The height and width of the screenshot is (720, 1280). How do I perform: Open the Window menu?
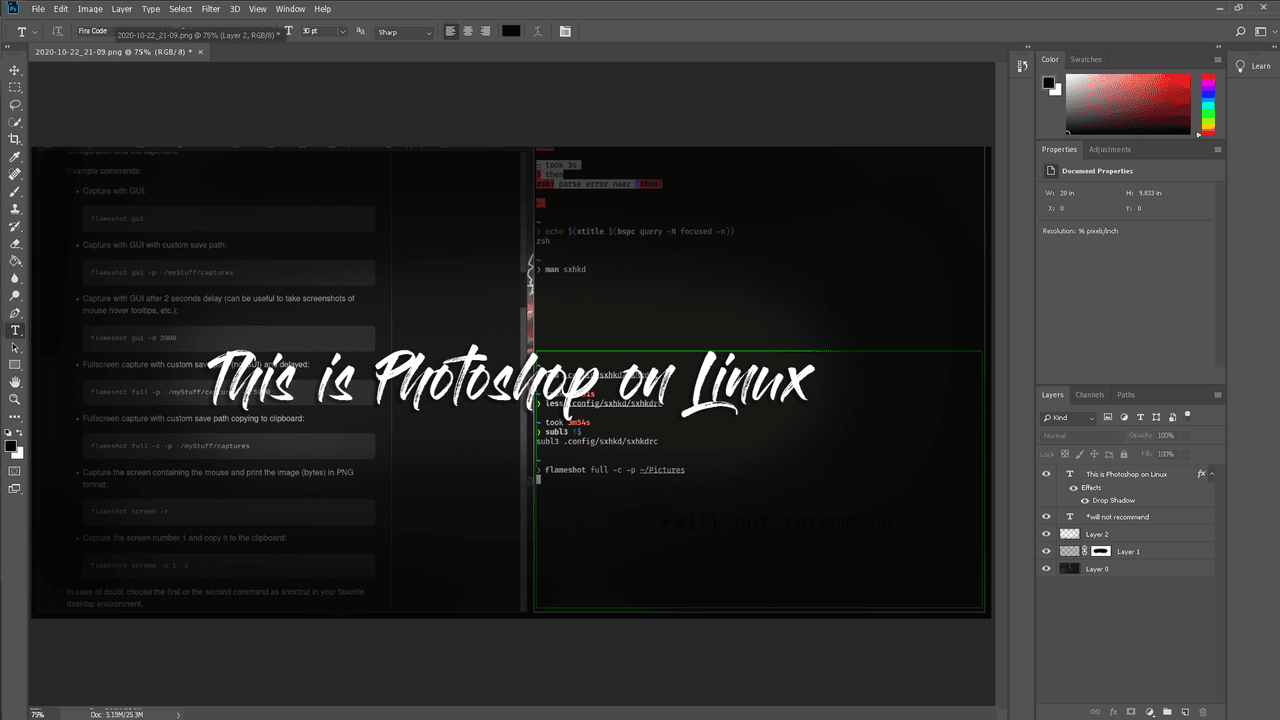(291, 9)
